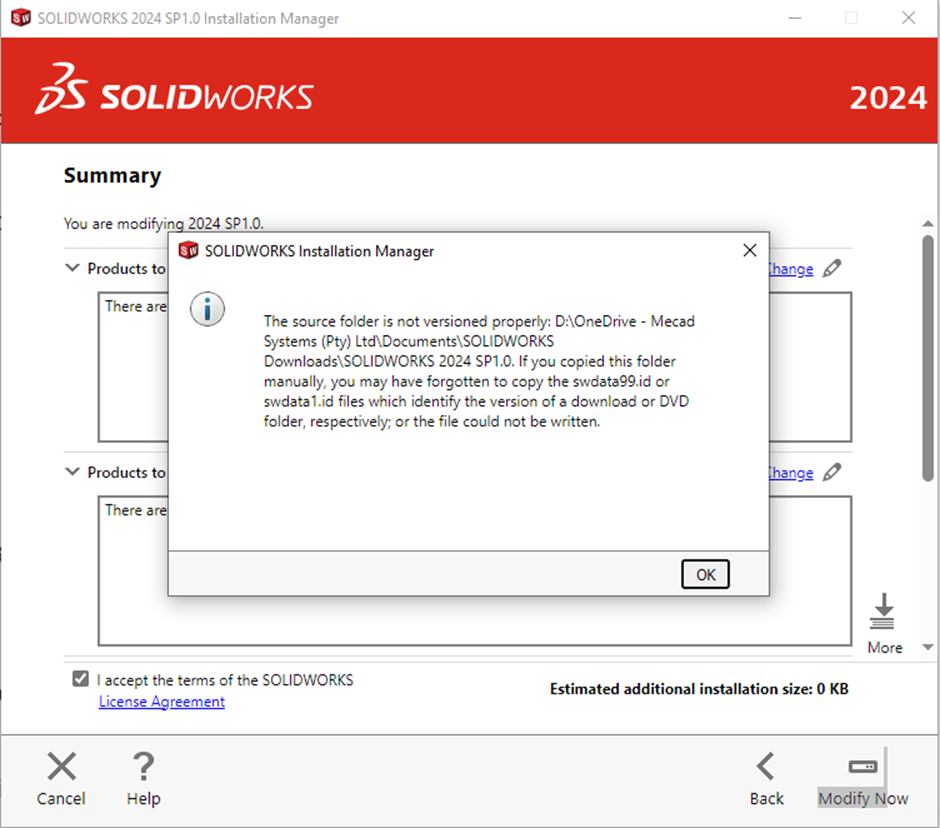Image resolution: width=940 pixels, height=828 pixels.
Task: Click the SOLIDWORKS cube icon in the title bar
Action: (19, 17)
